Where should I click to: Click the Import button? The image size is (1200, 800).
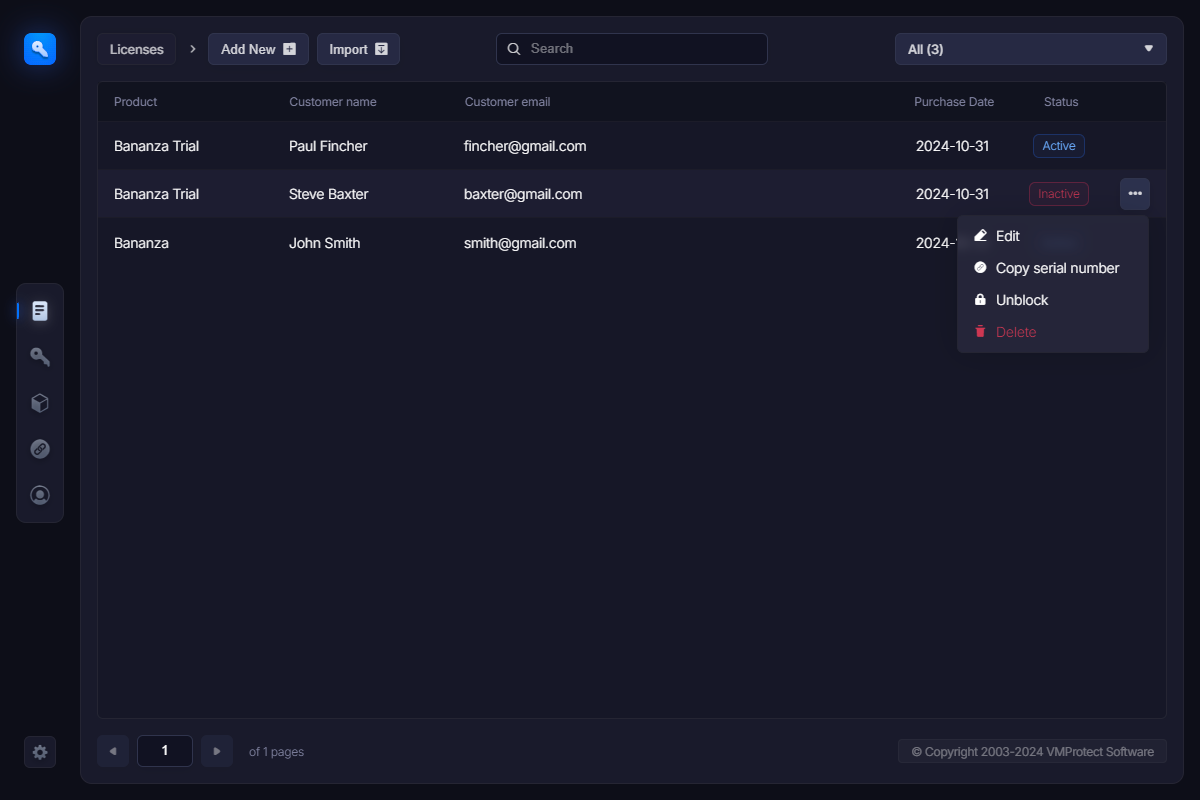[x=358, y=49]
